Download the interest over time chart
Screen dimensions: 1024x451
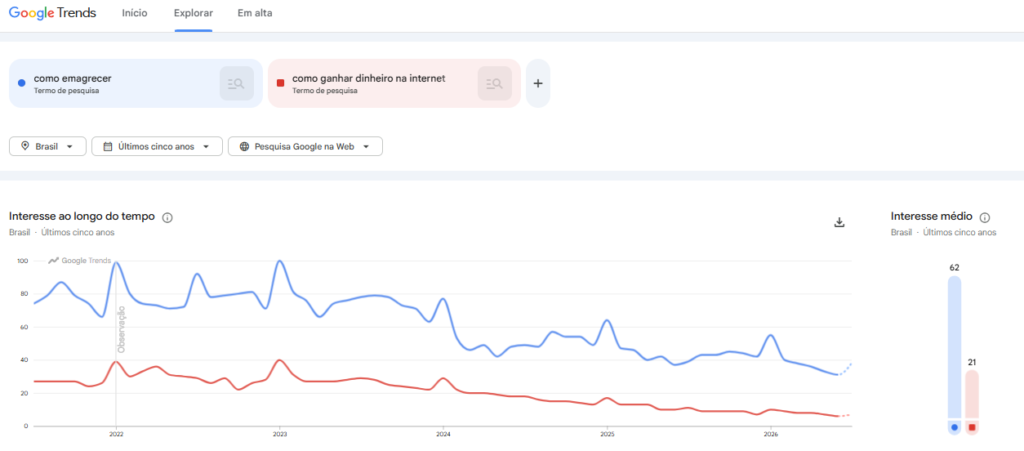839,223
